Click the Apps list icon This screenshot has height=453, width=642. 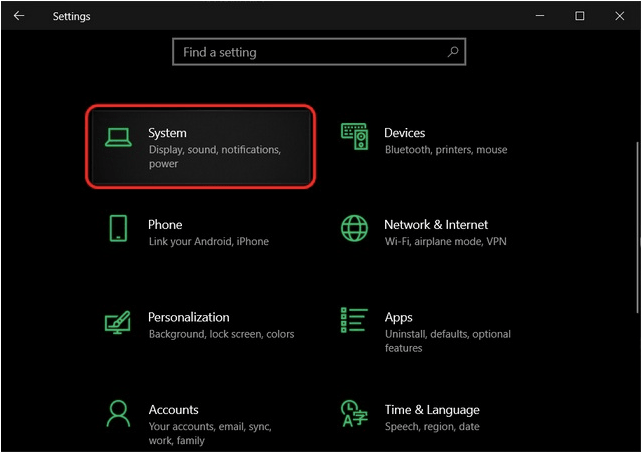coord(354,320)
